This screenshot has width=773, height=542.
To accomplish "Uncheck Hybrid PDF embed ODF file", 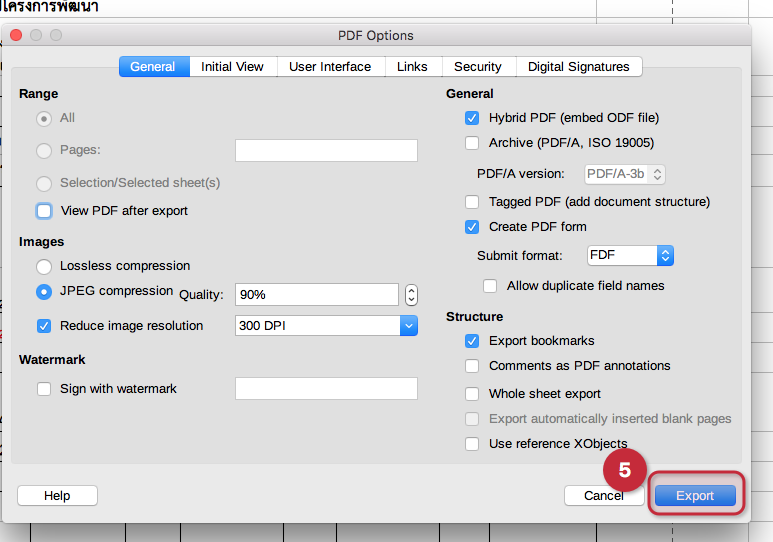I will [x=472, y=118].
